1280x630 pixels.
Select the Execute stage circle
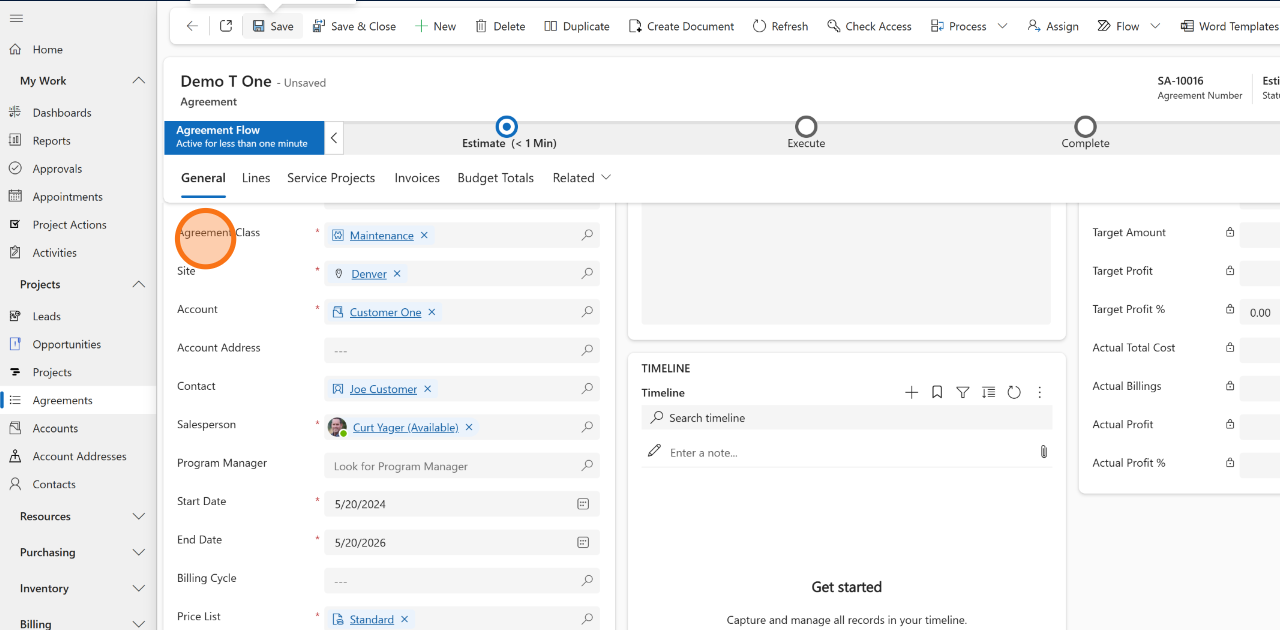point(806,127)
